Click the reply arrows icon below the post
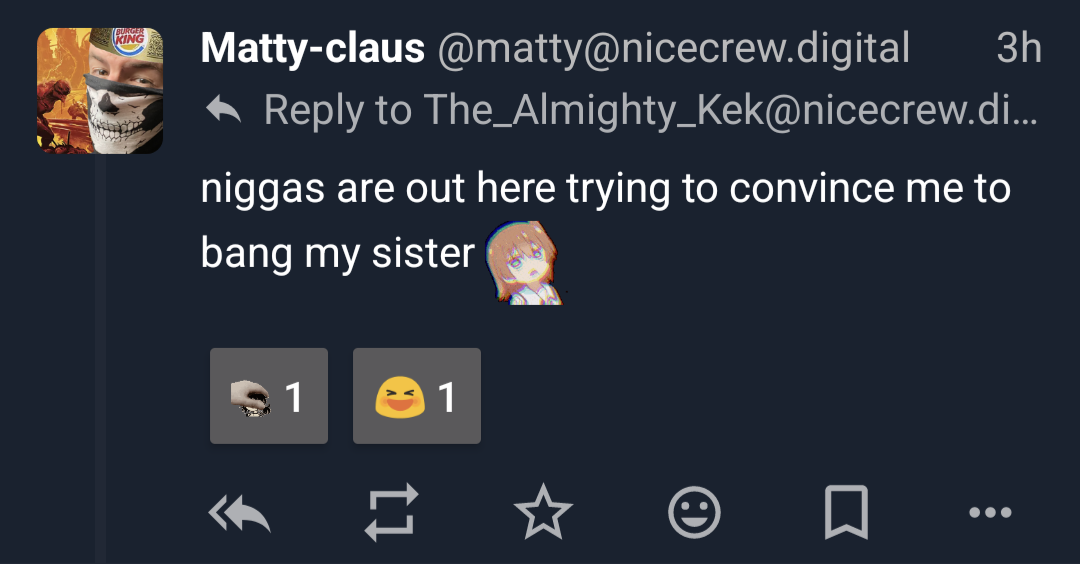Image resolution: width=1080 pixels, height=564 pixels. (x=240, y=514)
